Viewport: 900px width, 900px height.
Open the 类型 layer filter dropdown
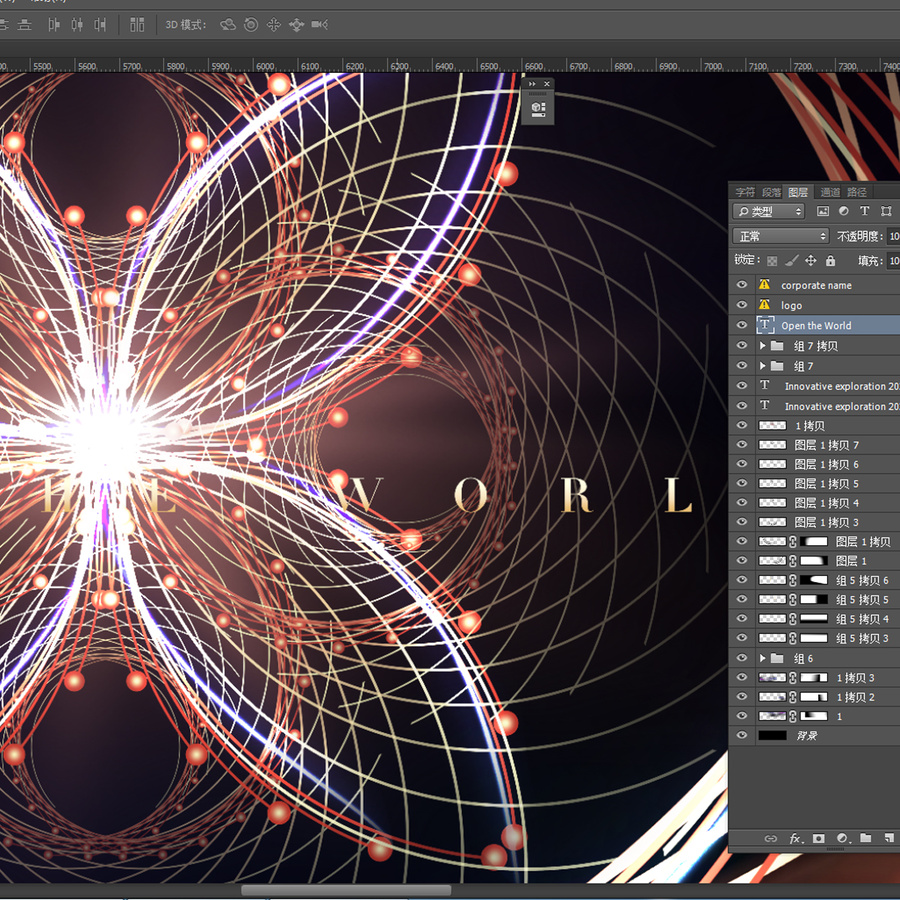click(x=769, y=211)
